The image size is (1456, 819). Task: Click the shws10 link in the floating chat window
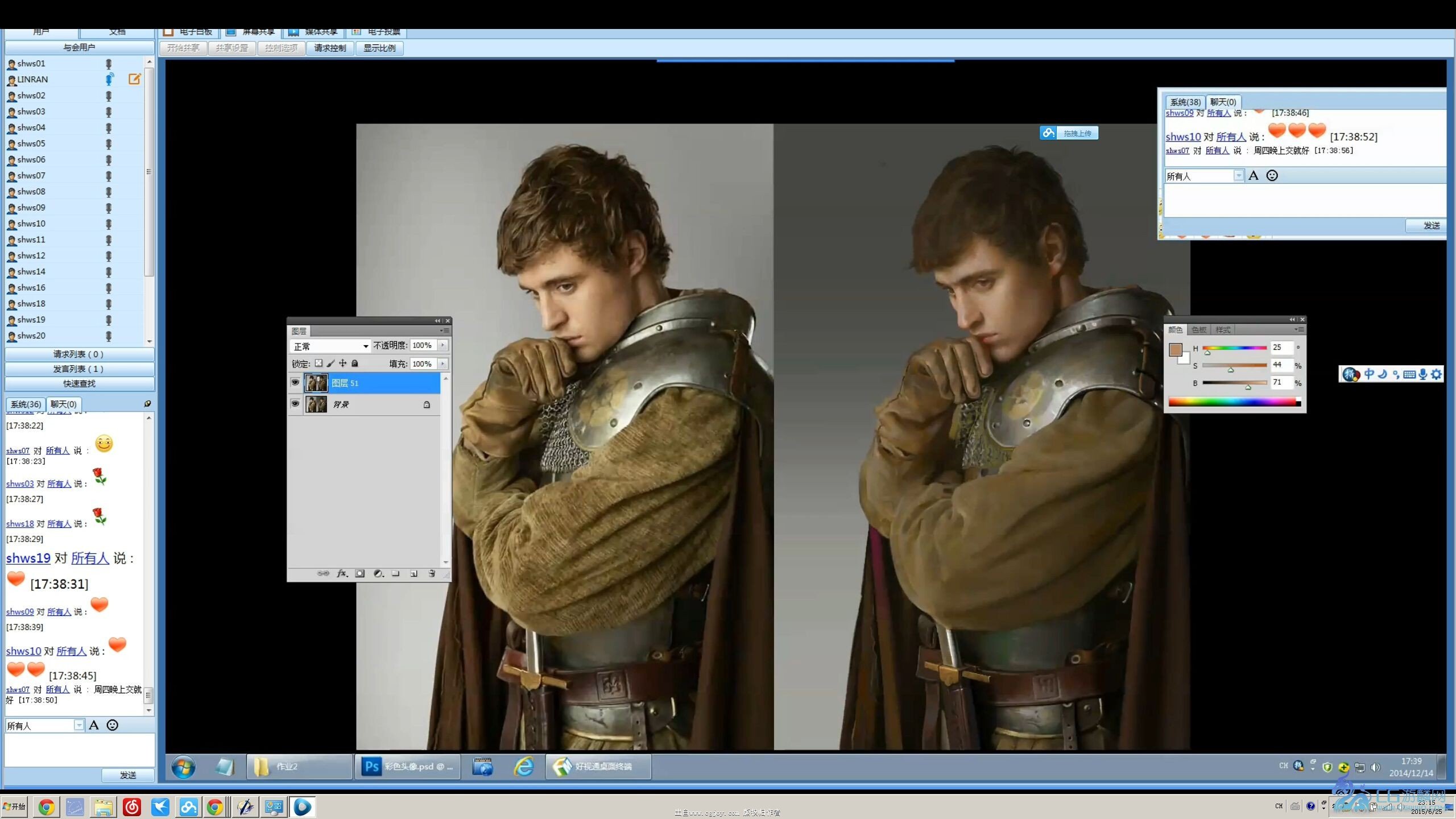point(1183,136)
